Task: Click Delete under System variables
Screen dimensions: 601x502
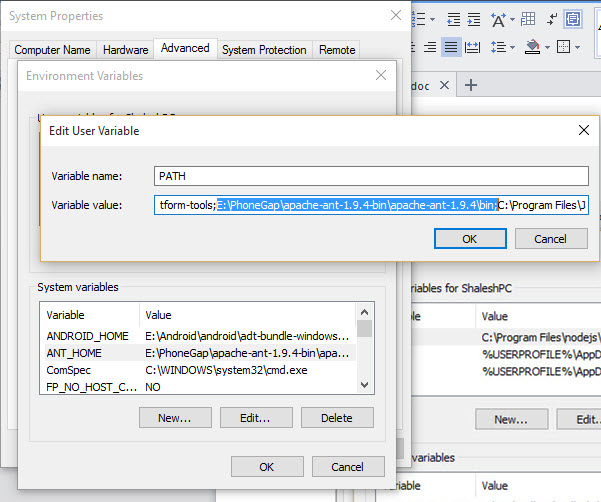Action: point(337,418)
